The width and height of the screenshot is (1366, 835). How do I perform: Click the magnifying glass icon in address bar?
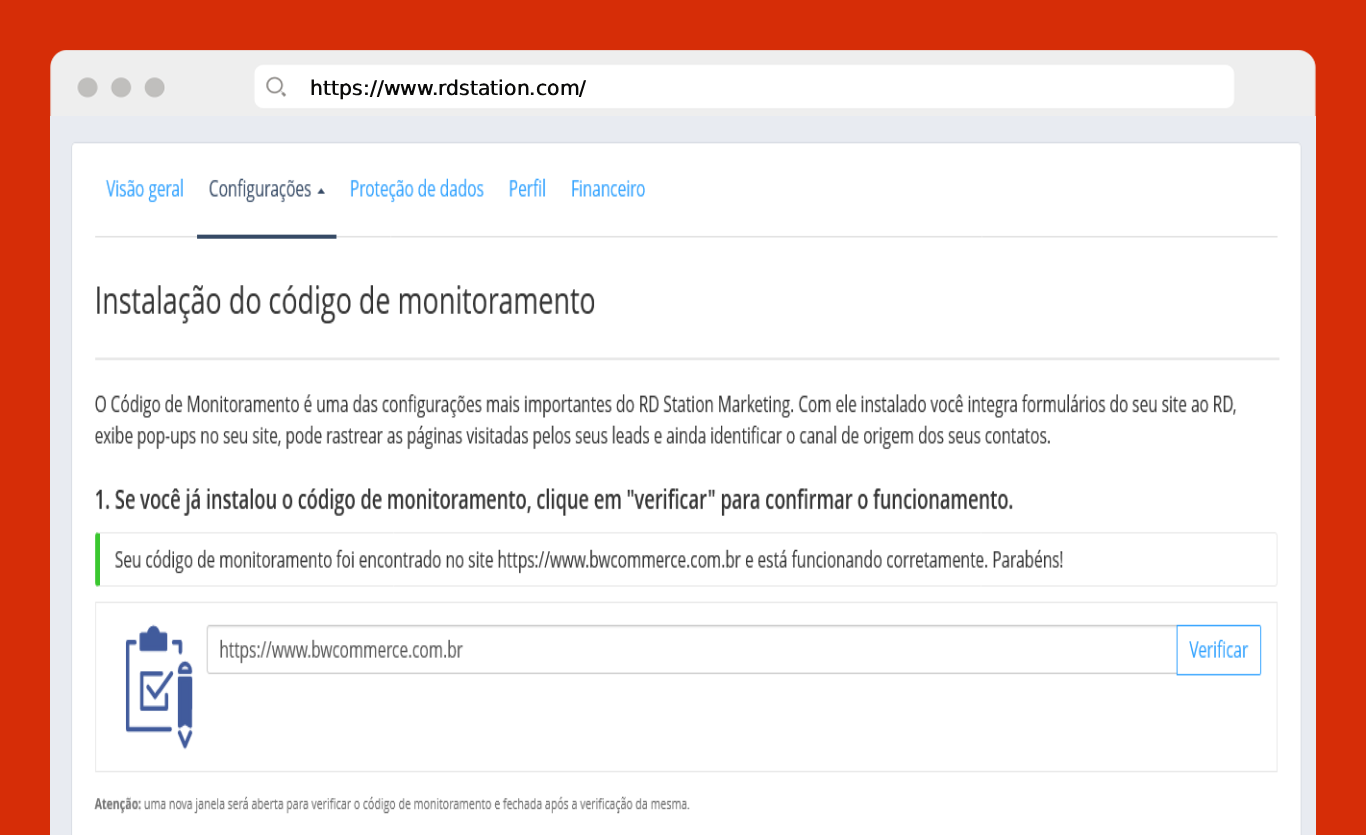[x=276, y=87]
